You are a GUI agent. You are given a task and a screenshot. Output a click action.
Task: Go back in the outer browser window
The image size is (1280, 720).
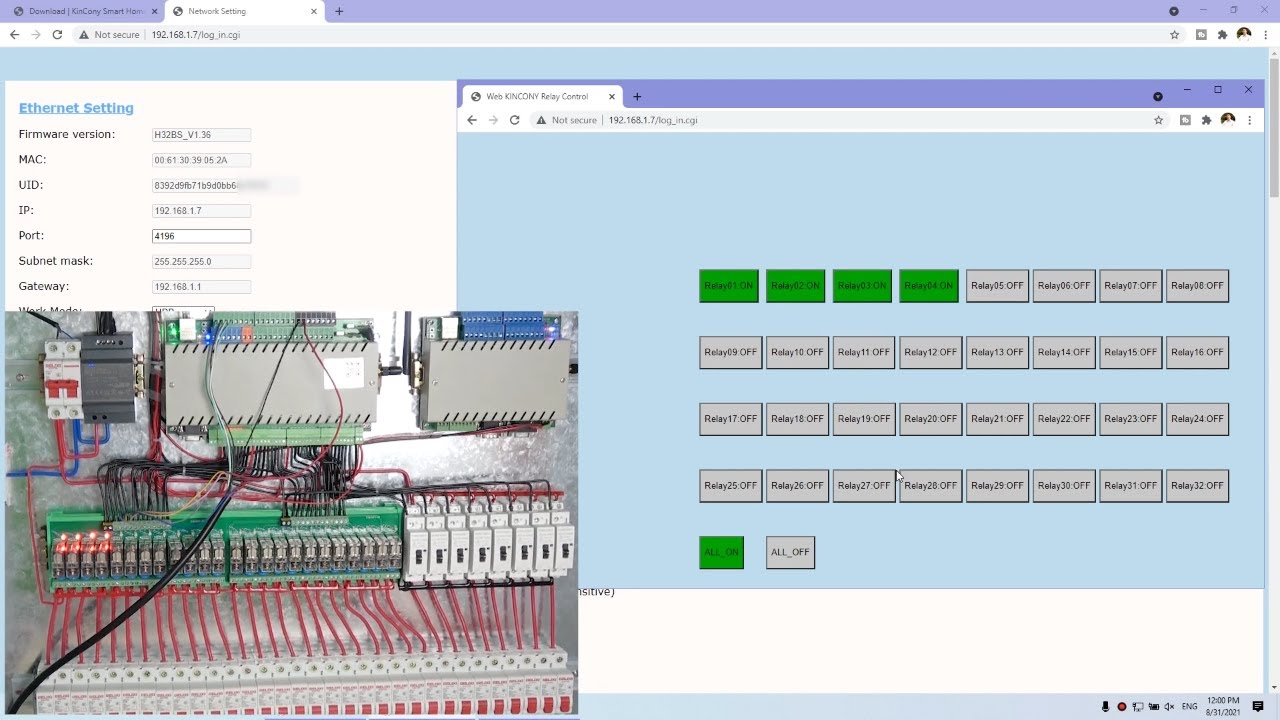14,34
